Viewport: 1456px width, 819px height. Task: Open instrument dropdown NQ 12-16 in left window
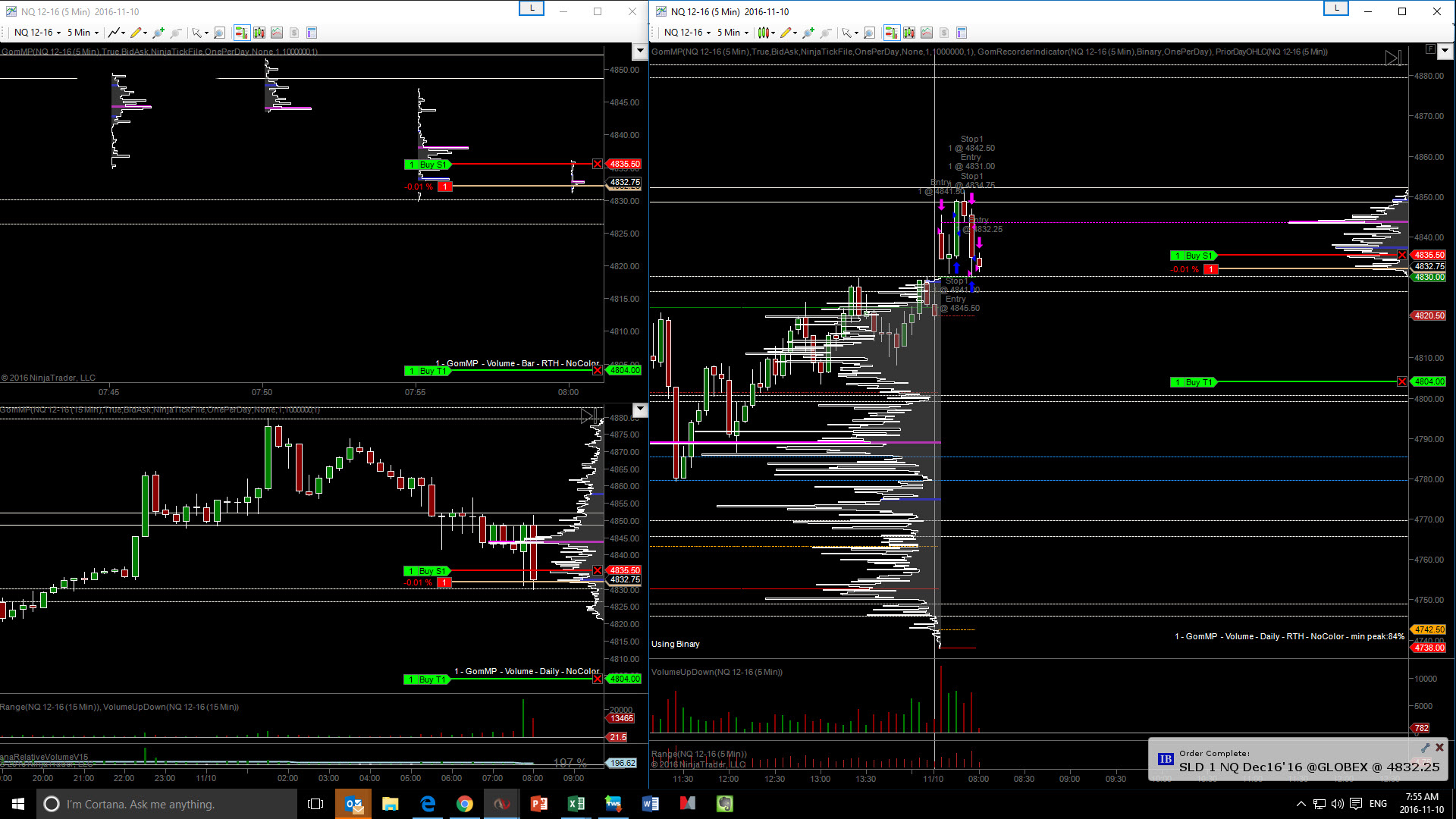pyautogui.click(x=37, y=33)
